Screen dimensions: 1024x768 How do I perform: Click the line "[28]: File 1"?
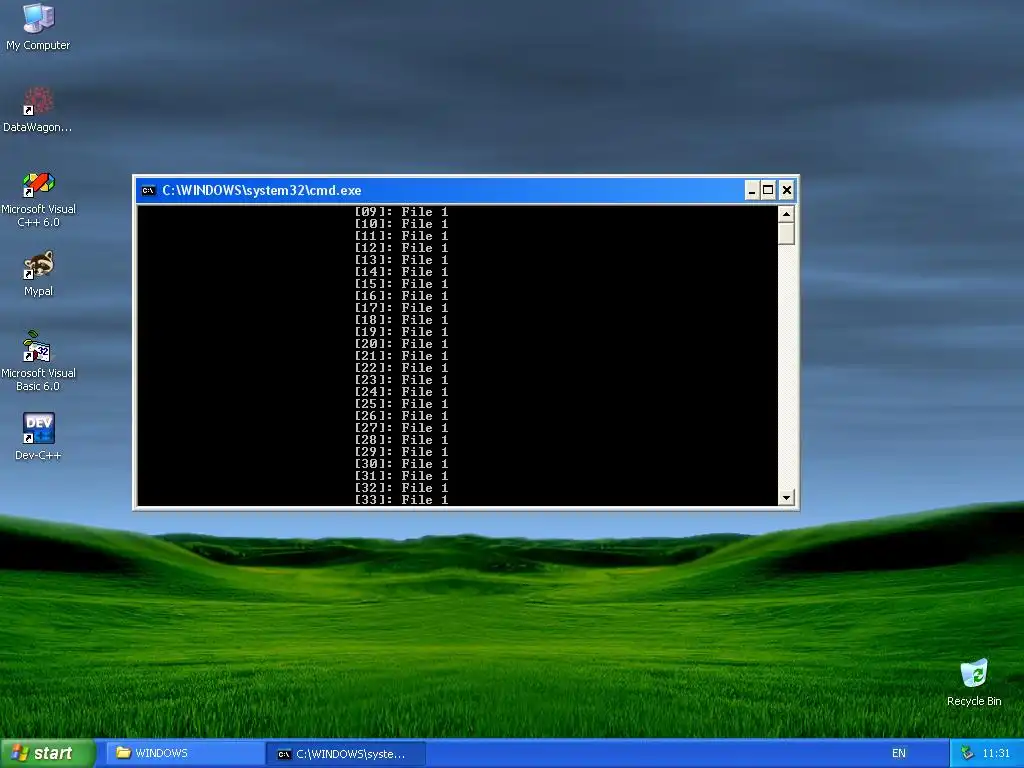(x=402, y=440)
